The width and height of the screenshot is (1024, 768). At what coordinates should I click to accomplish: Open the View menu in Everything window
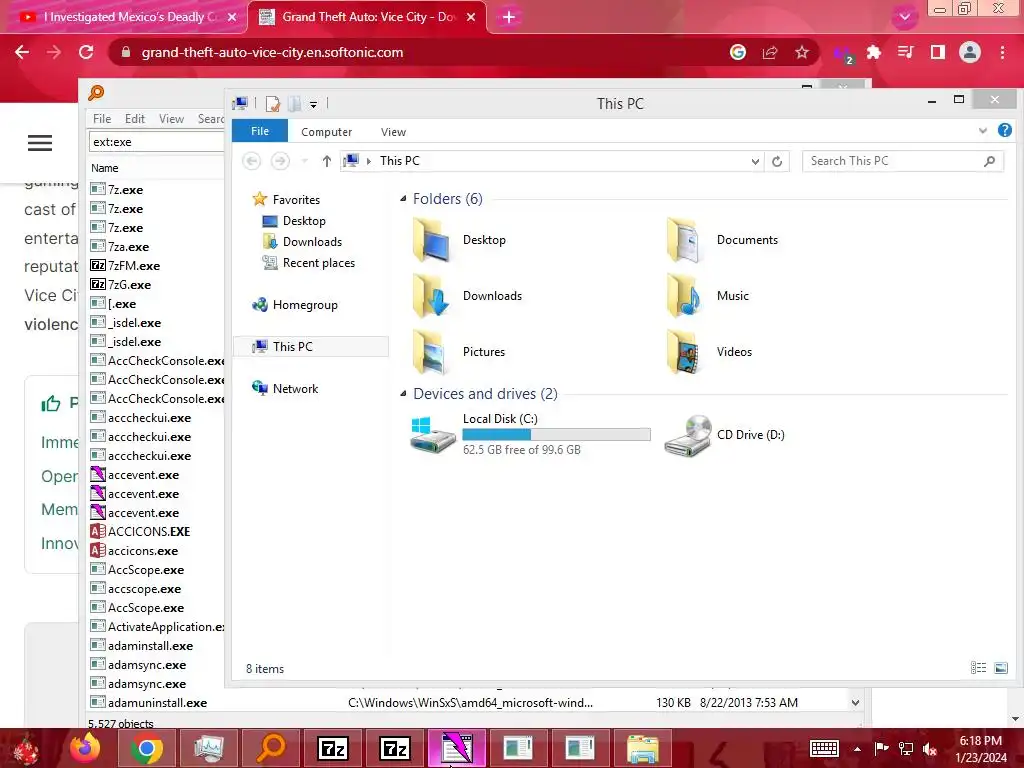171,119
